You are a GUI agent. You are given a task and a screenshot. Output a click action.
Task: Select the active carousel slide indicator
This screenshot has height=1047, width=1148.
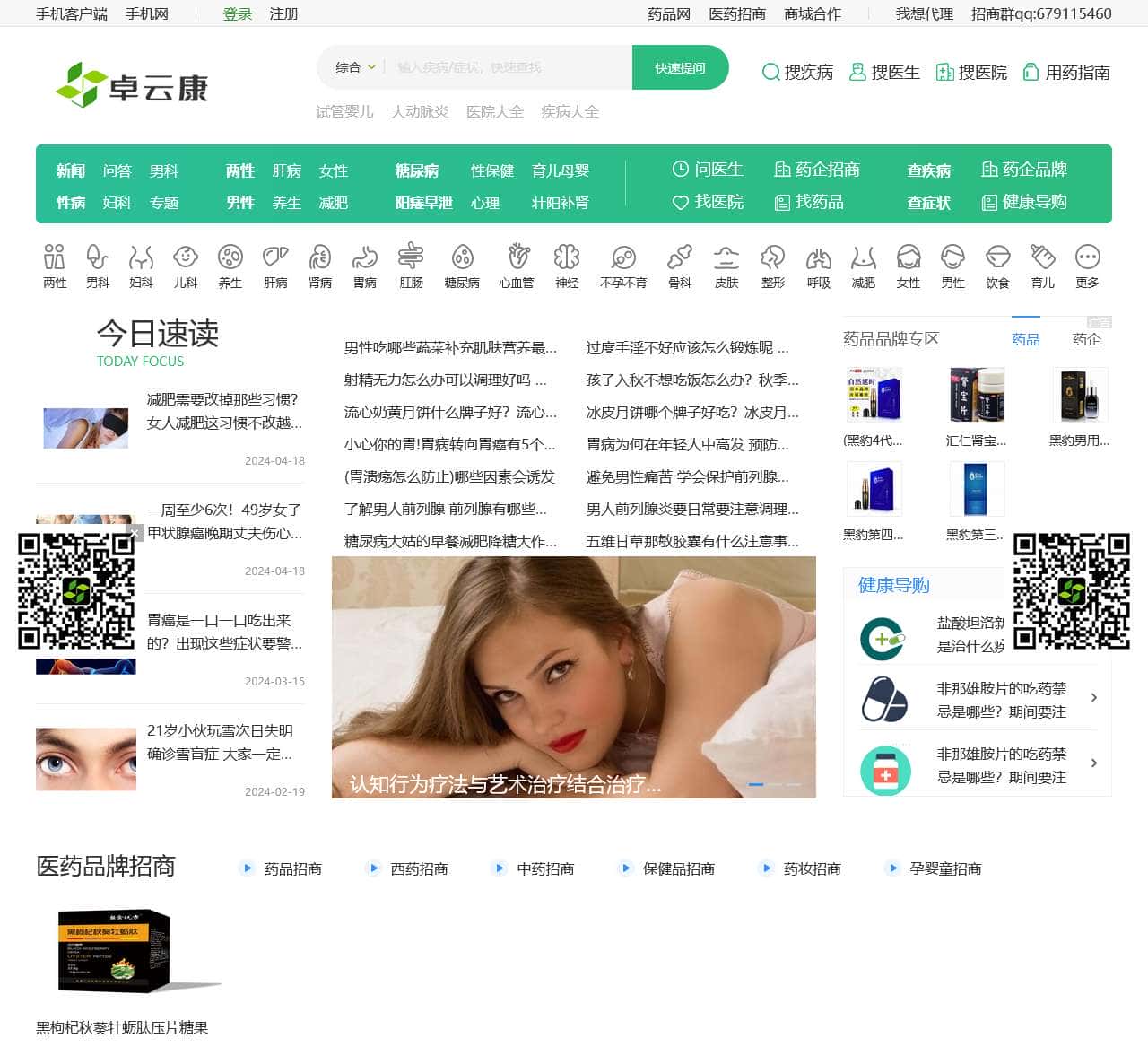[x=756, y=784]
